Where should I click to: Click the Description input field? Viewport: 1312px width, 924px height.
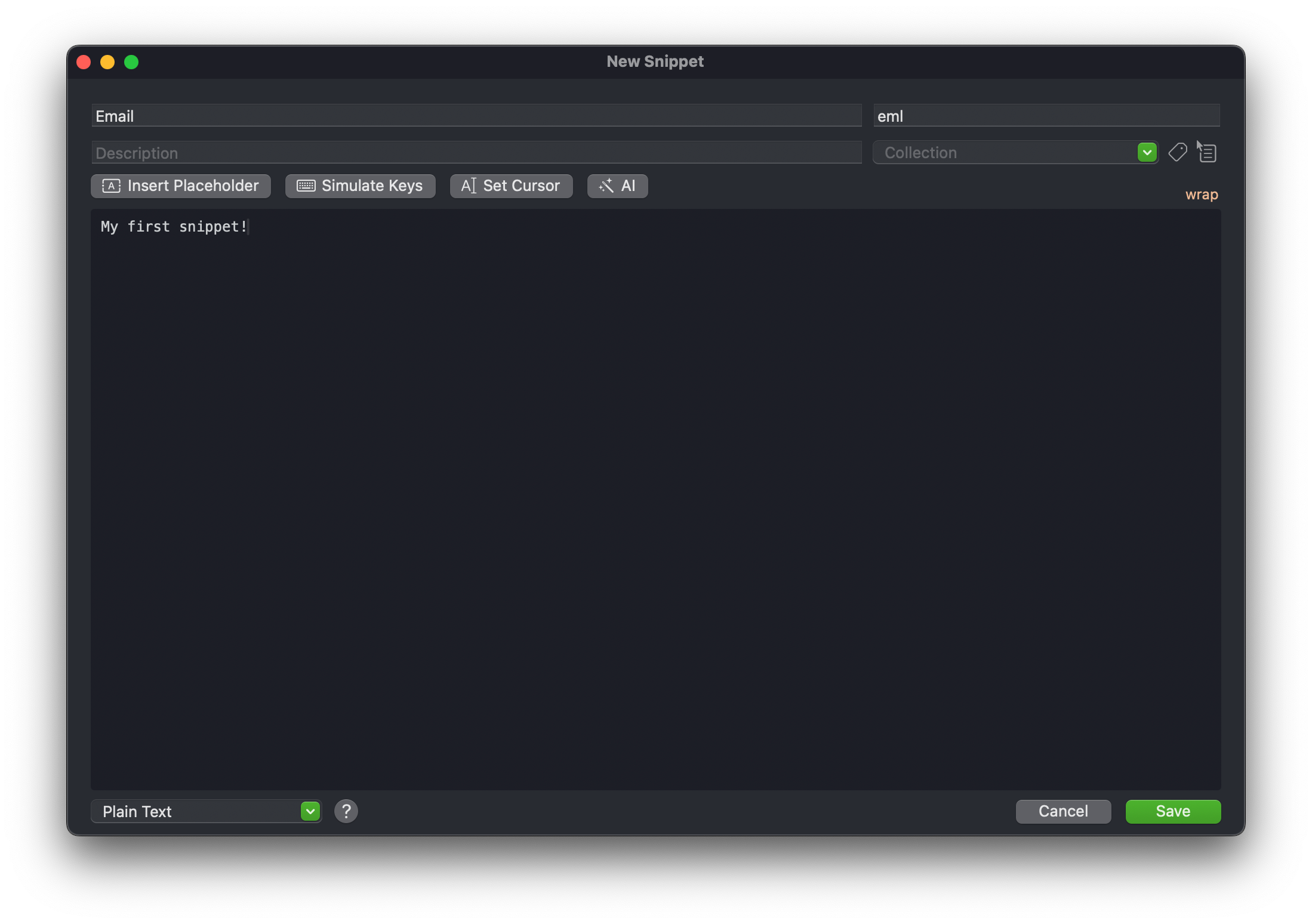pos(477,153)
